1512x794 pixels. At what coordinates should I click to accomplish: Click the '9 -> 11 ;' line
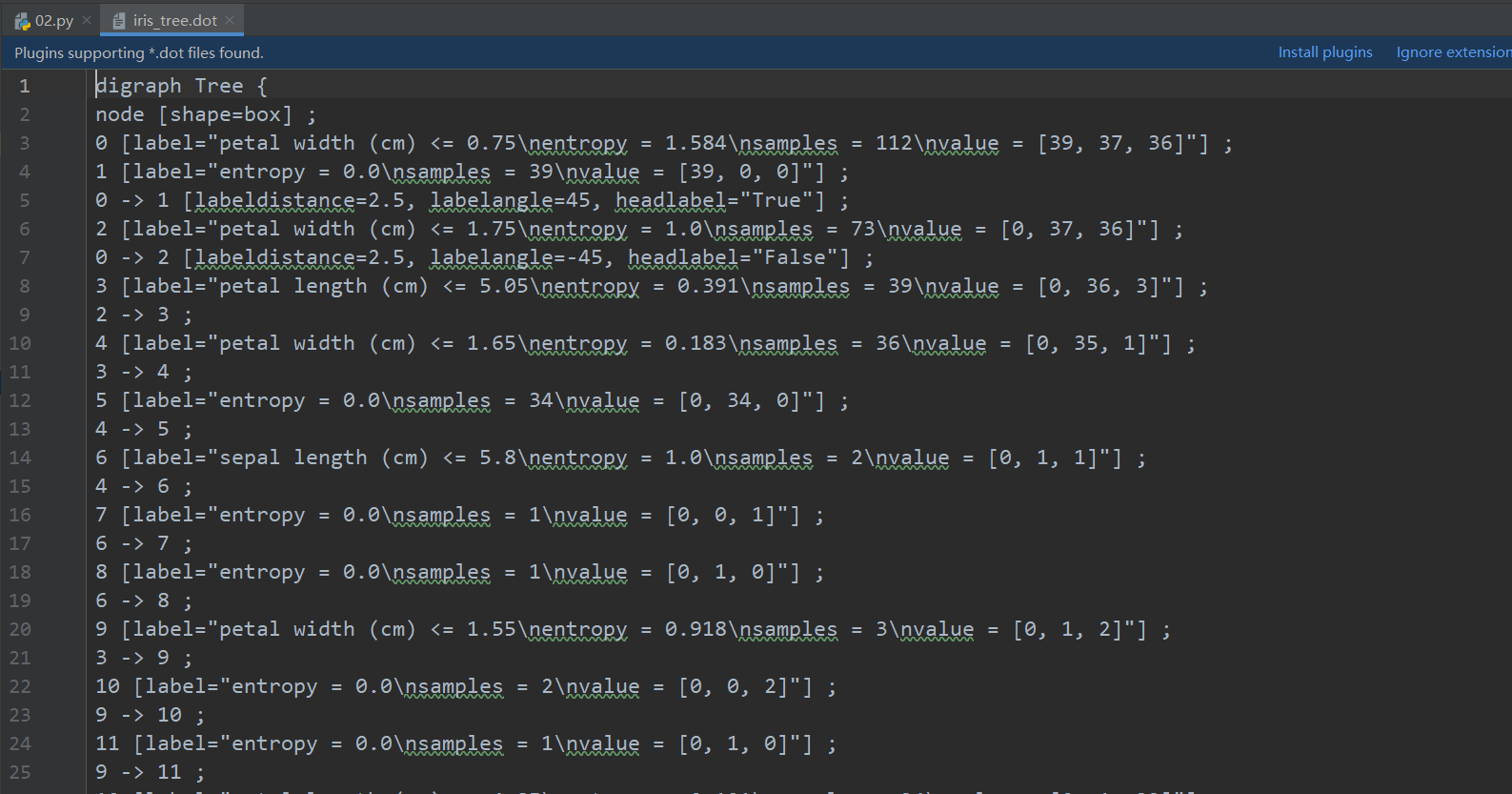point(150,772)
